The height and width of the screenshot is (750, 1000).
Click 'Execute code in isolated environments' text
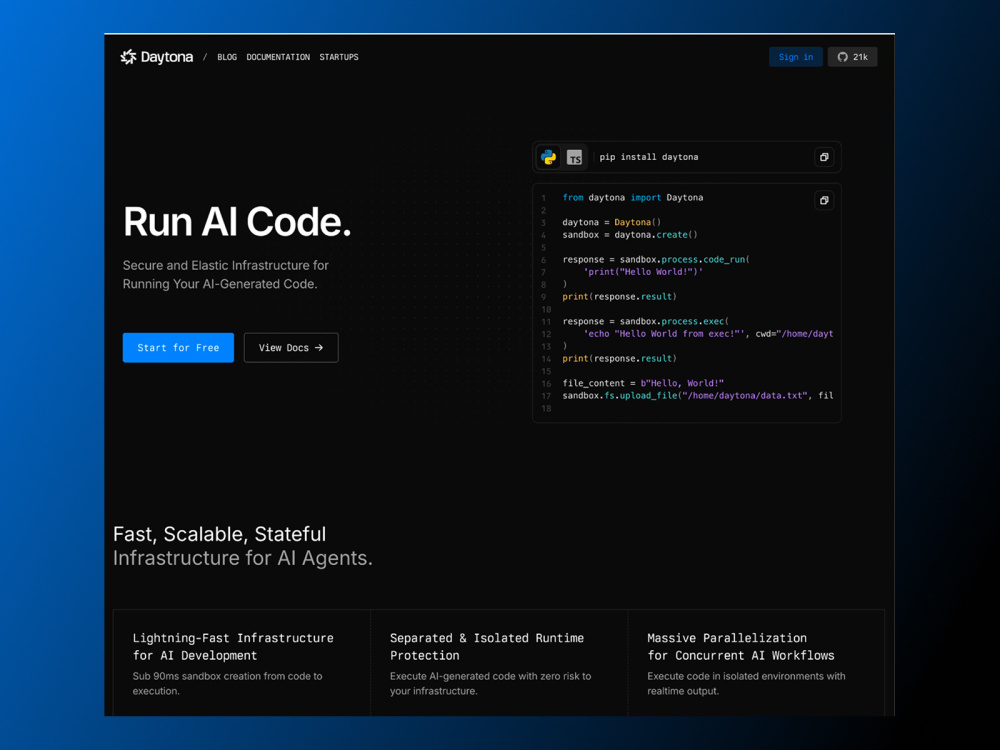click(x=746, y=684)
